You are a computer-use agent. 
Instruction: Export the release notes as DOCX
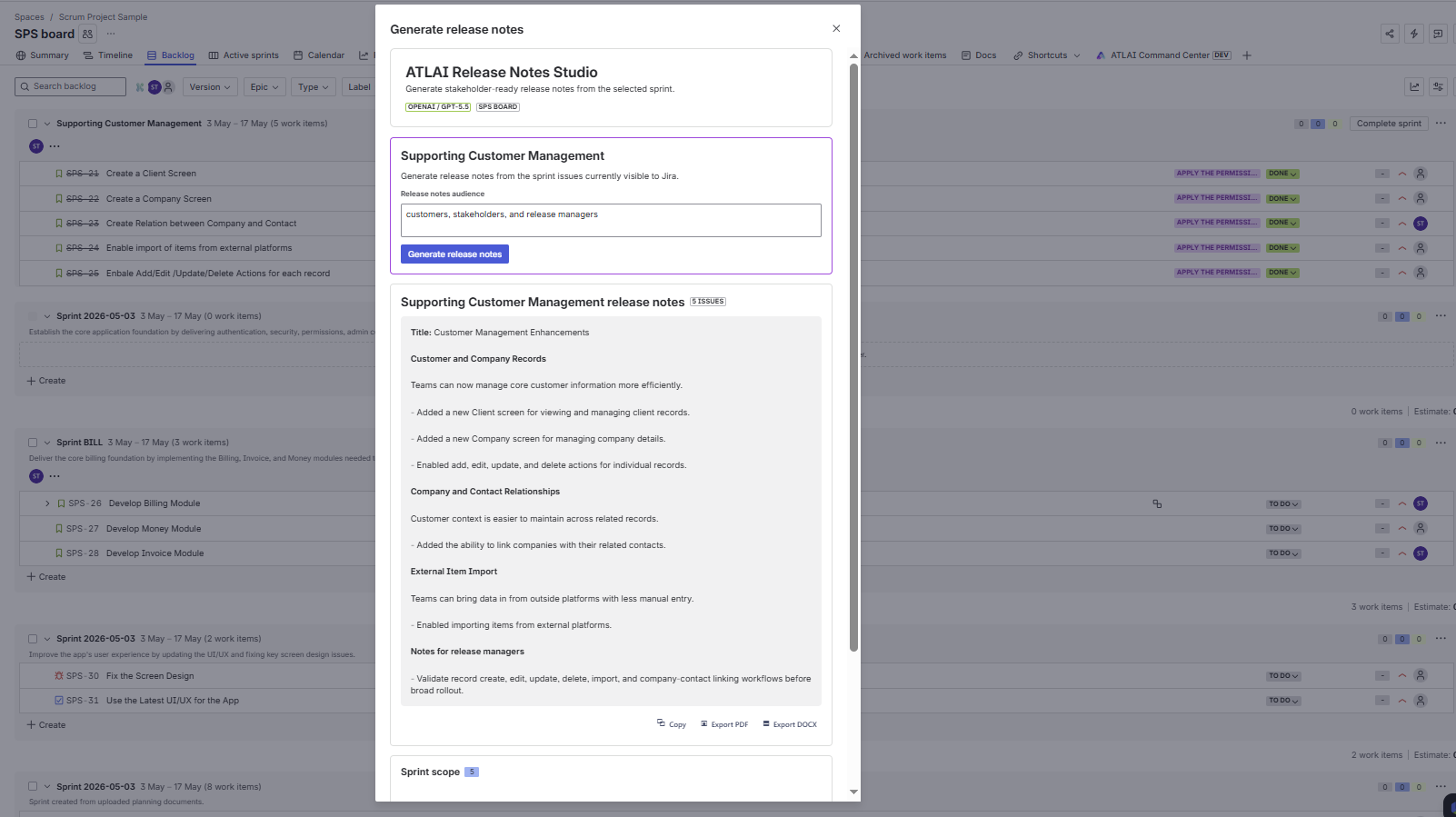[790, 724]
